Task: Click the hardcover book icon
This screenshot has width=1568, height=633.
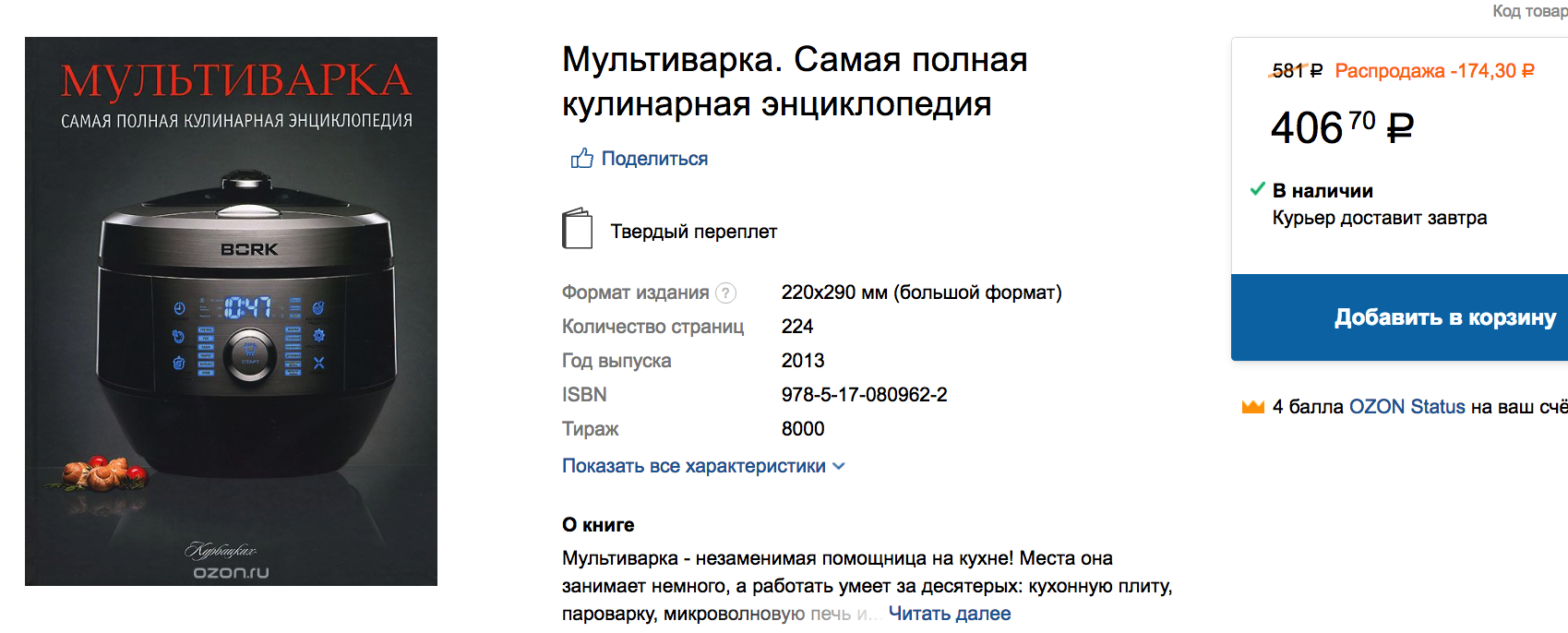Action: point(577,229)
